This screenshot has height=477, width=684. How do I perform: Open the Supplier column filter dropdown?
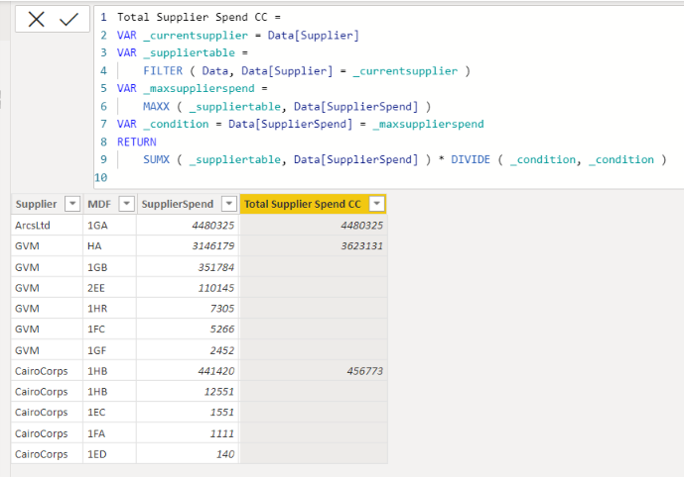click(x=72, y=204)
